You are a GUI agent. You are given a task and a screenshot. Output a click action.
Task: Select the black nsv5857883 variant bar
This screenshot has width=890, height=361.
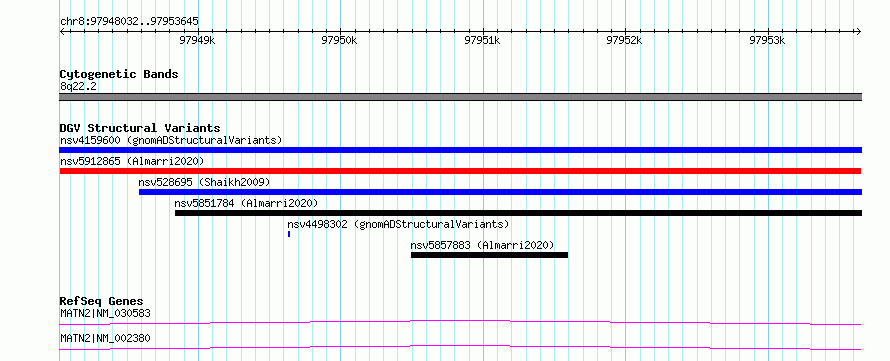click(x=489, y=255)
